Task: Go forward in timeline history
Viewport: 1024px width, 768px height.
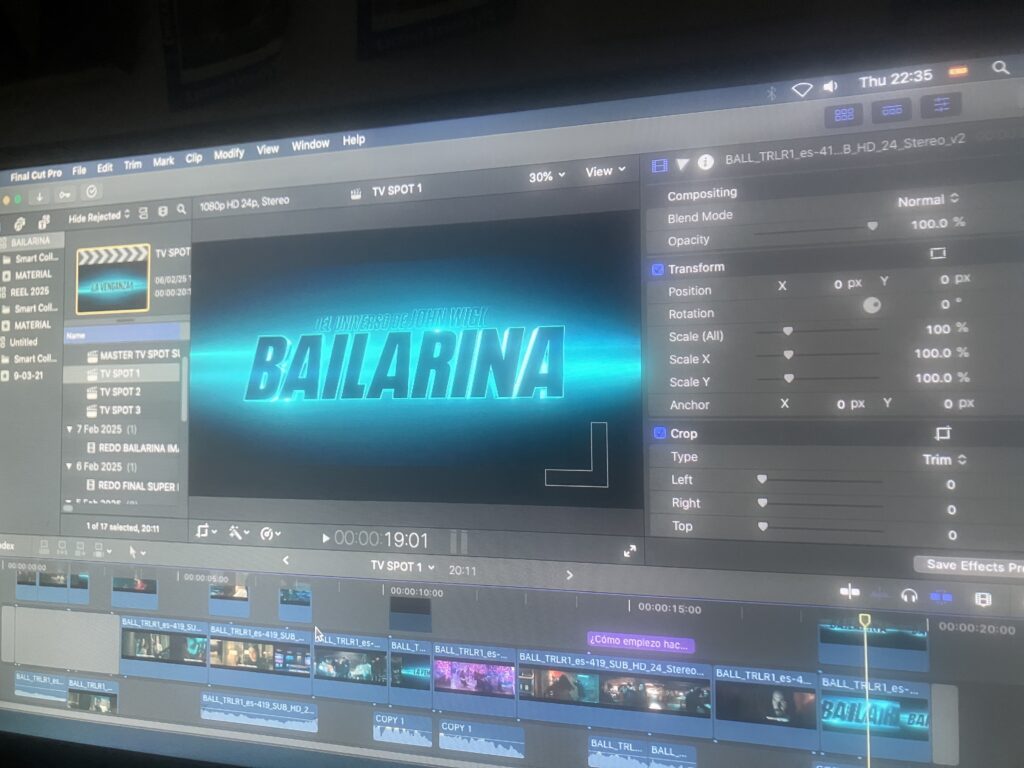Action: 569,575
